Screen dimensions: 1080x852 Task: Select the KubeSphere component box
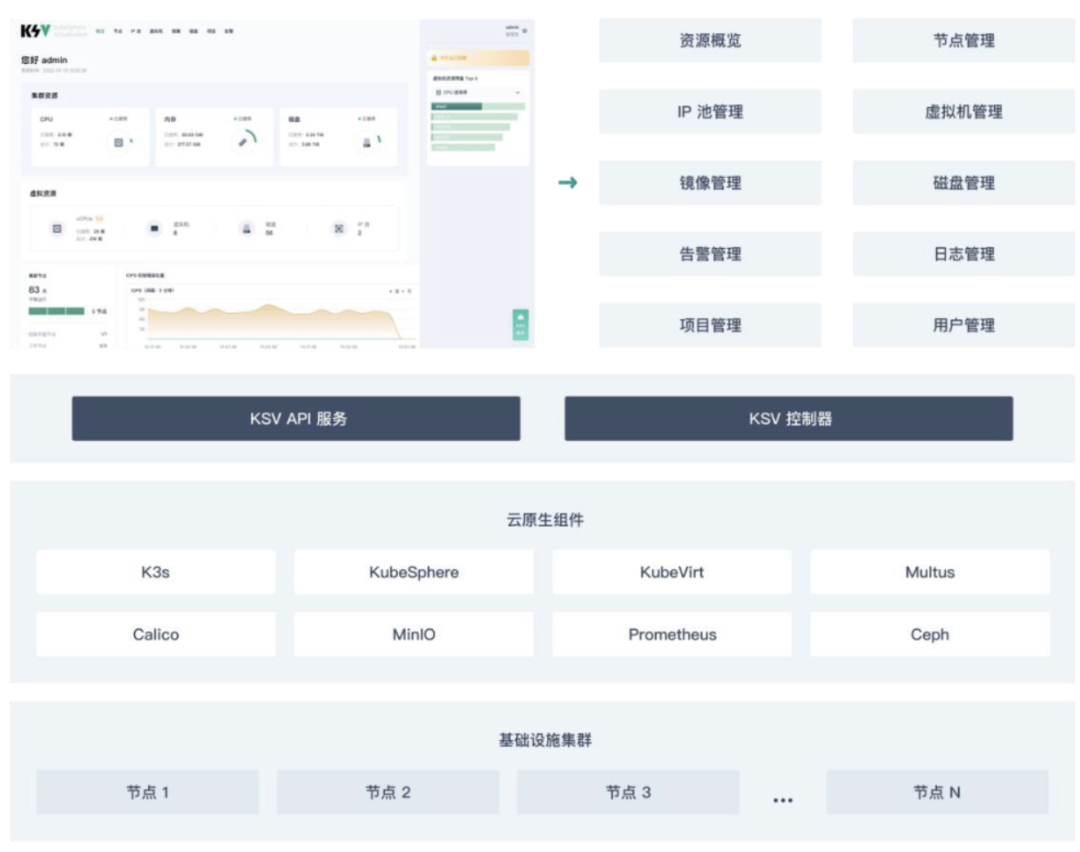pos(414,572)
